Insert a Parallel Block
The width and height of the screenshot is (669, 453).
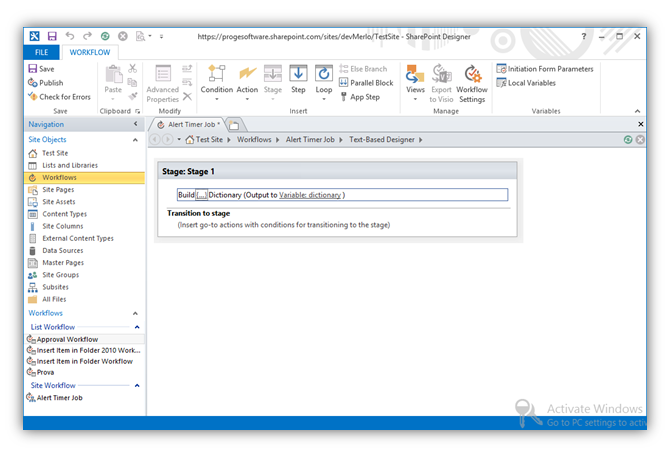[x=366, y=83]
